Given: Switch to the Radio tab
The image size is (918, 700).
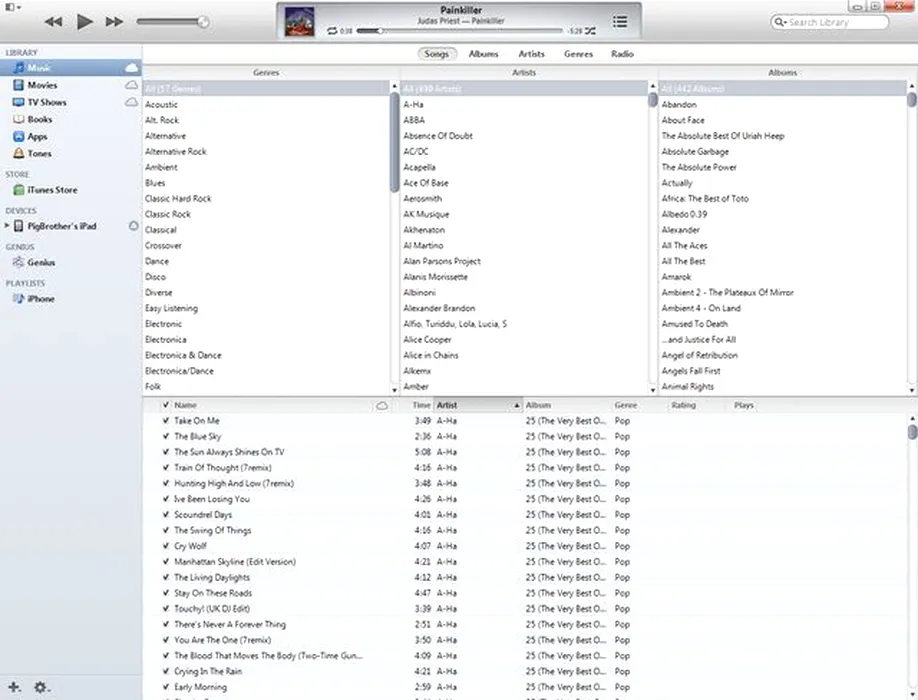Looking at the screenshot, I should point(622,54).
